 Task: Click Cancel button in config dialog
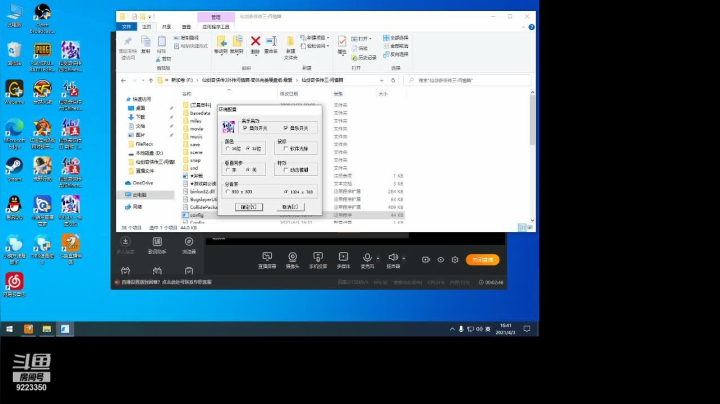coord(290,207)
